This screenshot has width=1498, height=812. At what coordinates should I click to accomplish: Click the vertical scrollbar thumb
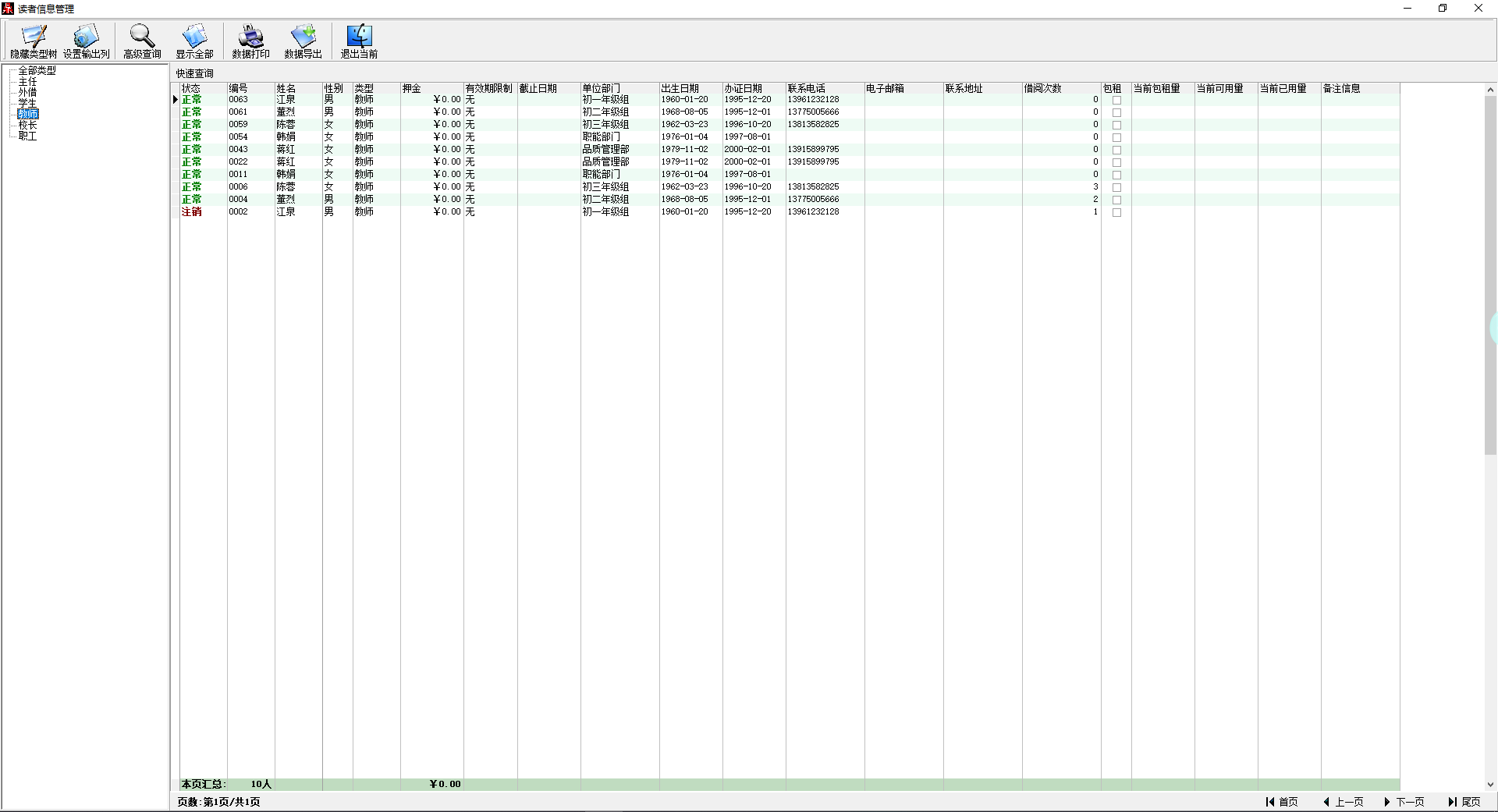click(1490, 275)
